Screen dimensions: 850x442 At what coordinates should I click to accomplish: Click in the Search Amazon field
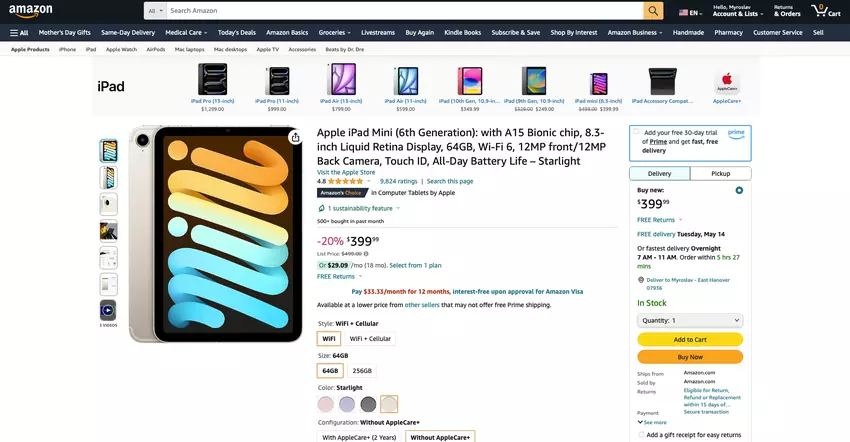pos(400,11)
